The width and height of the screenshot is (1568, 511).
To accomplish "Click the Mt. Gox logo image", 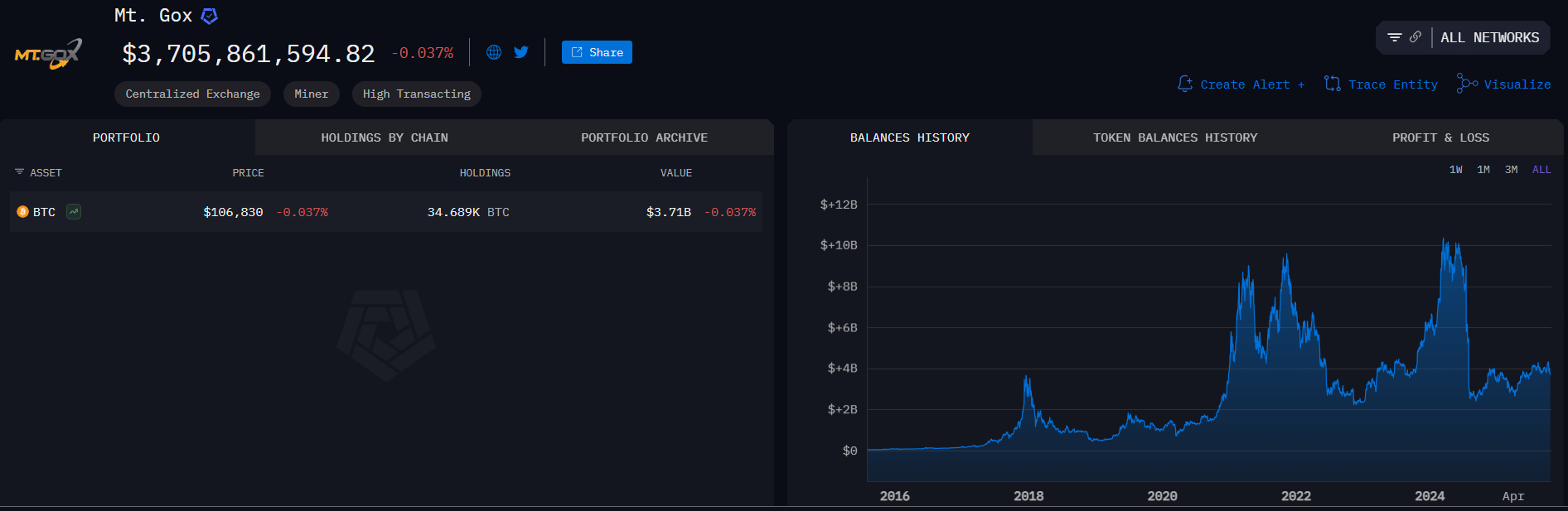I will [x=49, y=54].
